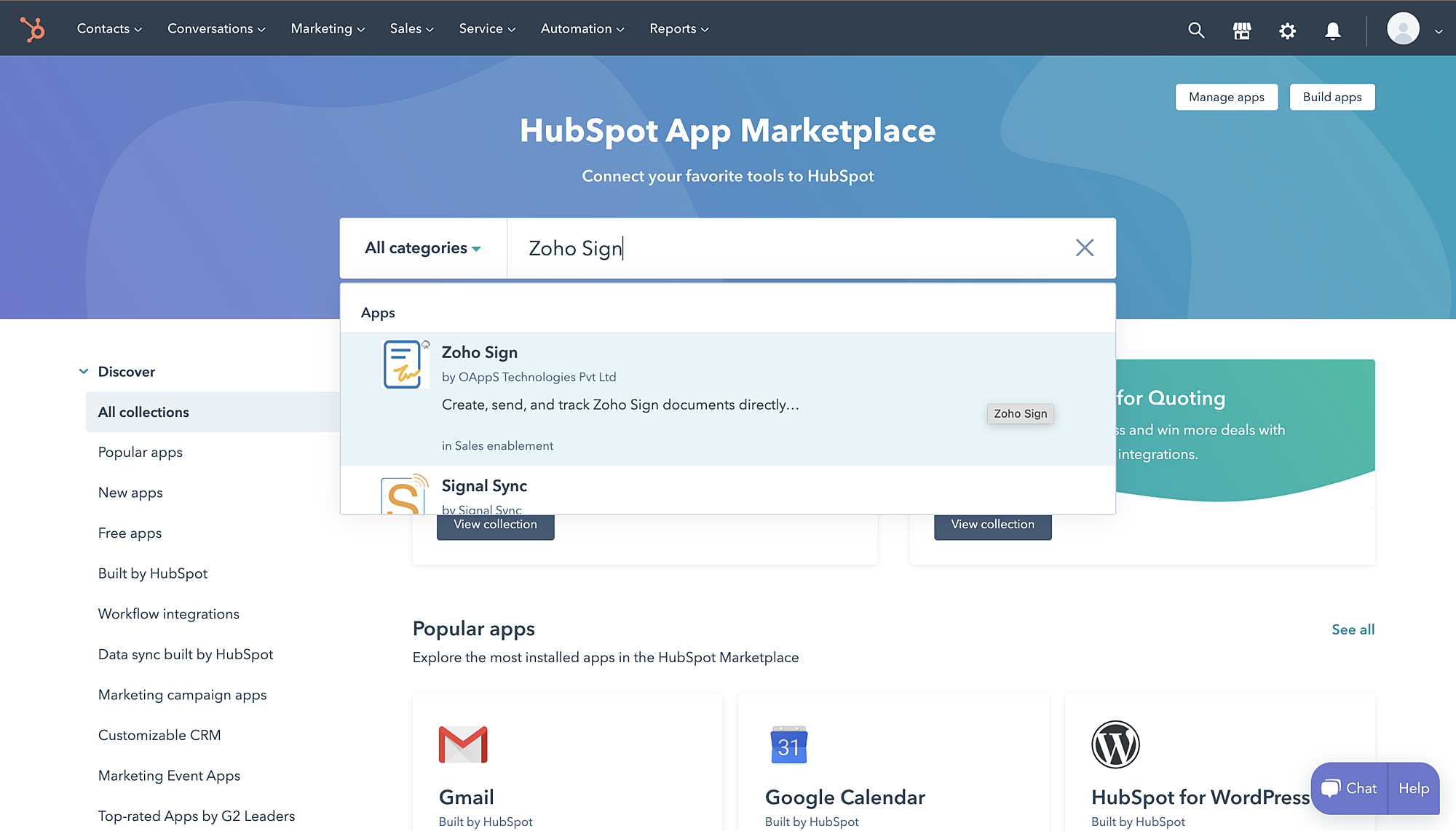Select Customizable CRM in sidebar
The height and width of the screenshot is (831, 1456).
click(159, 735)
